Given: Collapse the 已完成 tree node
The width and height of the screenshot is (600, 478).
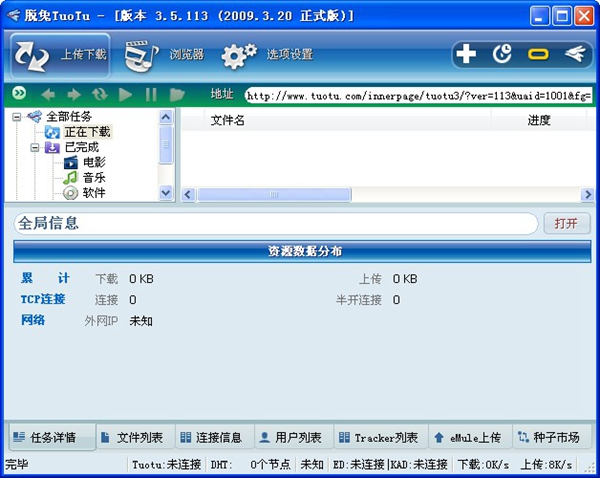Looking at the screenshot, I should (x=35, y=147).
